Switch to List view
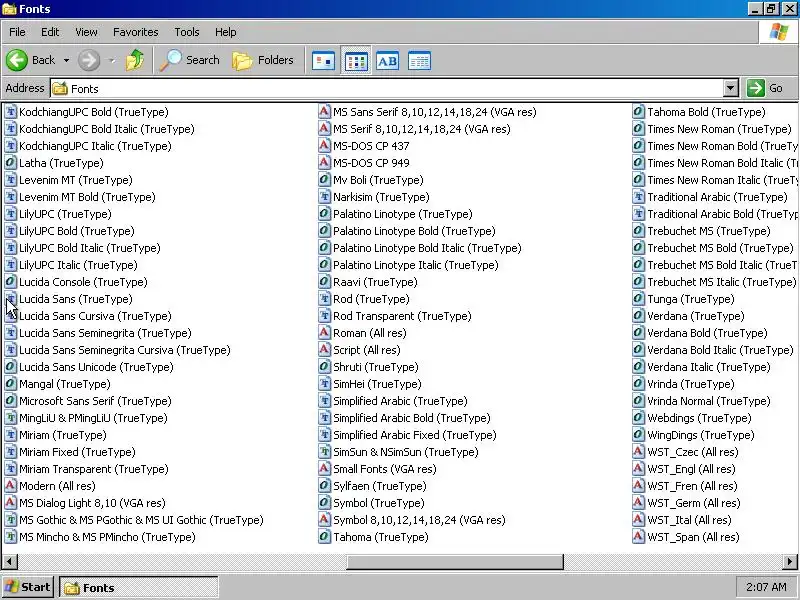The image size is (800, 600). point(356,61)
